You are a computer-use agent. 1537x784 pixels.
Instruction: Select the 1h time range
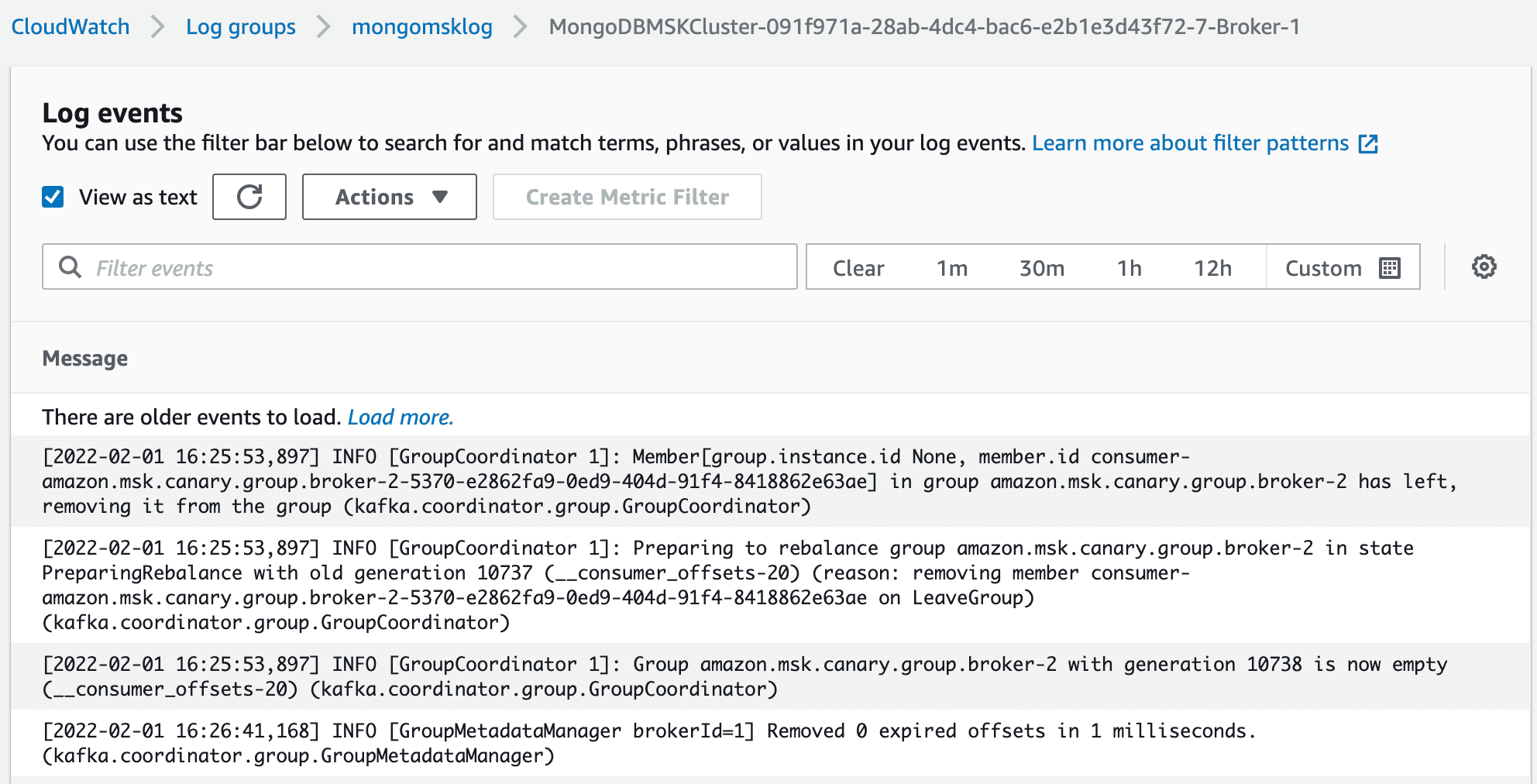pos(1130,268)
